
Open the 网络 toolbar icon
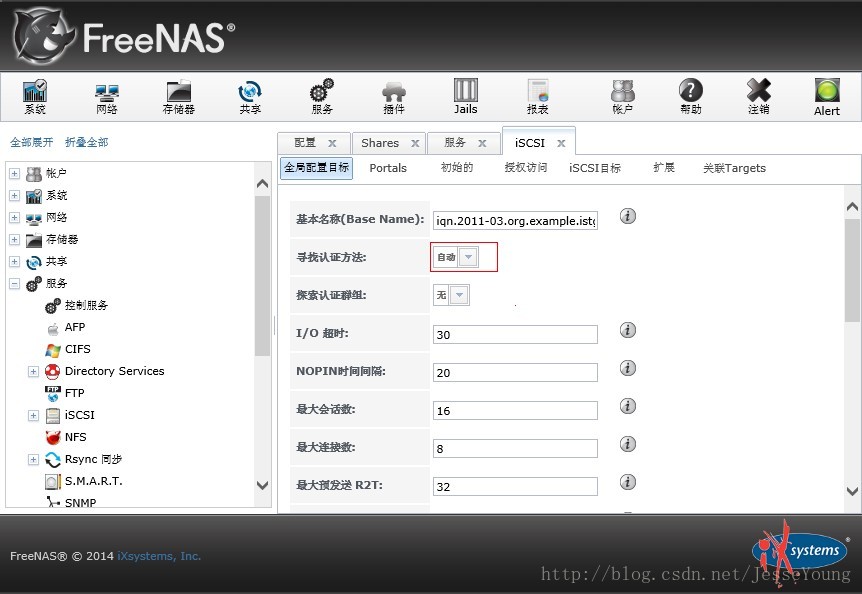click(107, 98)
